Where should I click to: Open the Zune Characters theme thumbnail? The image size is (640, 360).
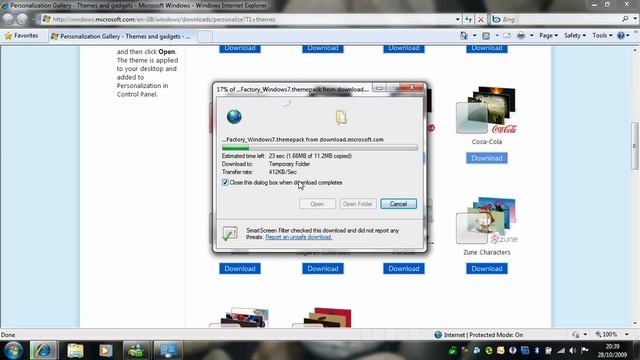tap(486, 220)
